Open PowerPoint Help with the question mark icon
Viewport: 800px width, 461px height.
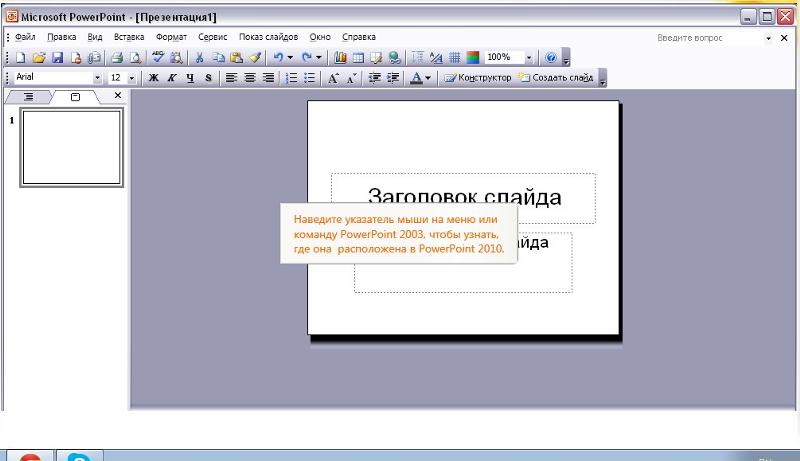point(551,58)
